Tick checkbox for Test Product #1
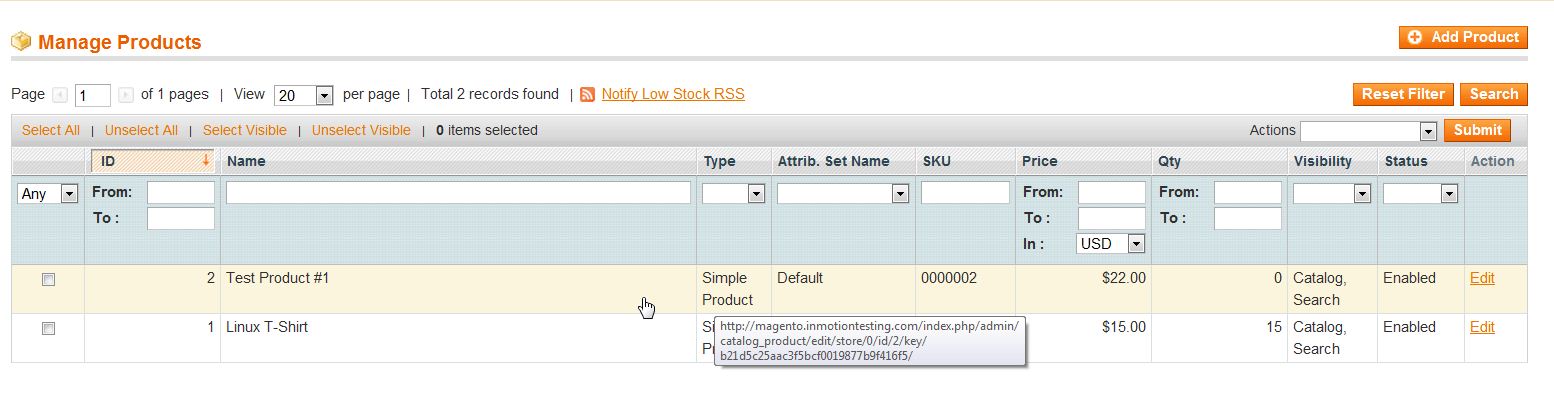 (48, 281)
